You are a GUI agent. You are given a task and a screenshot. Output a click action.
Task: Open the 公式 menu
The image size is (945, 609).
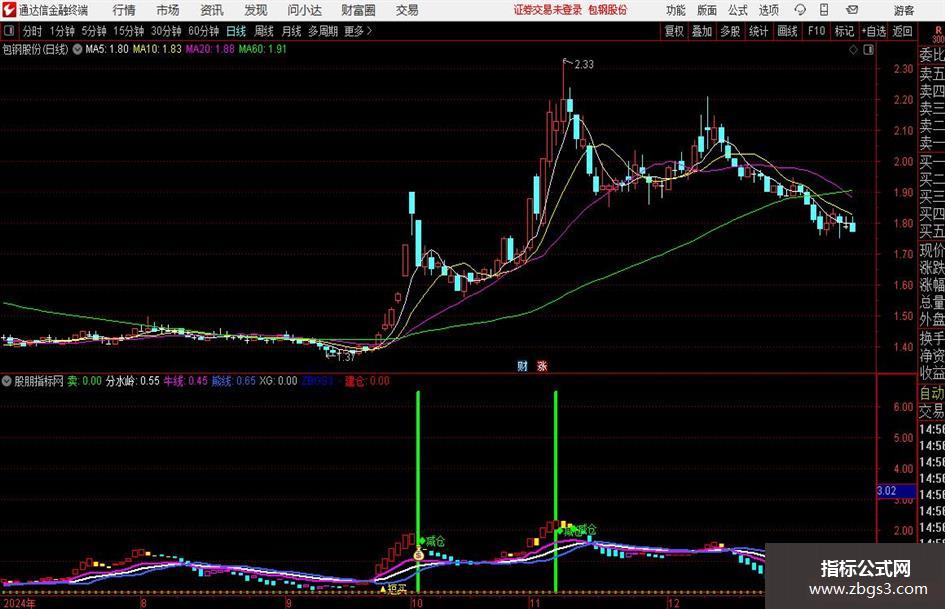(x=737, y=10)
